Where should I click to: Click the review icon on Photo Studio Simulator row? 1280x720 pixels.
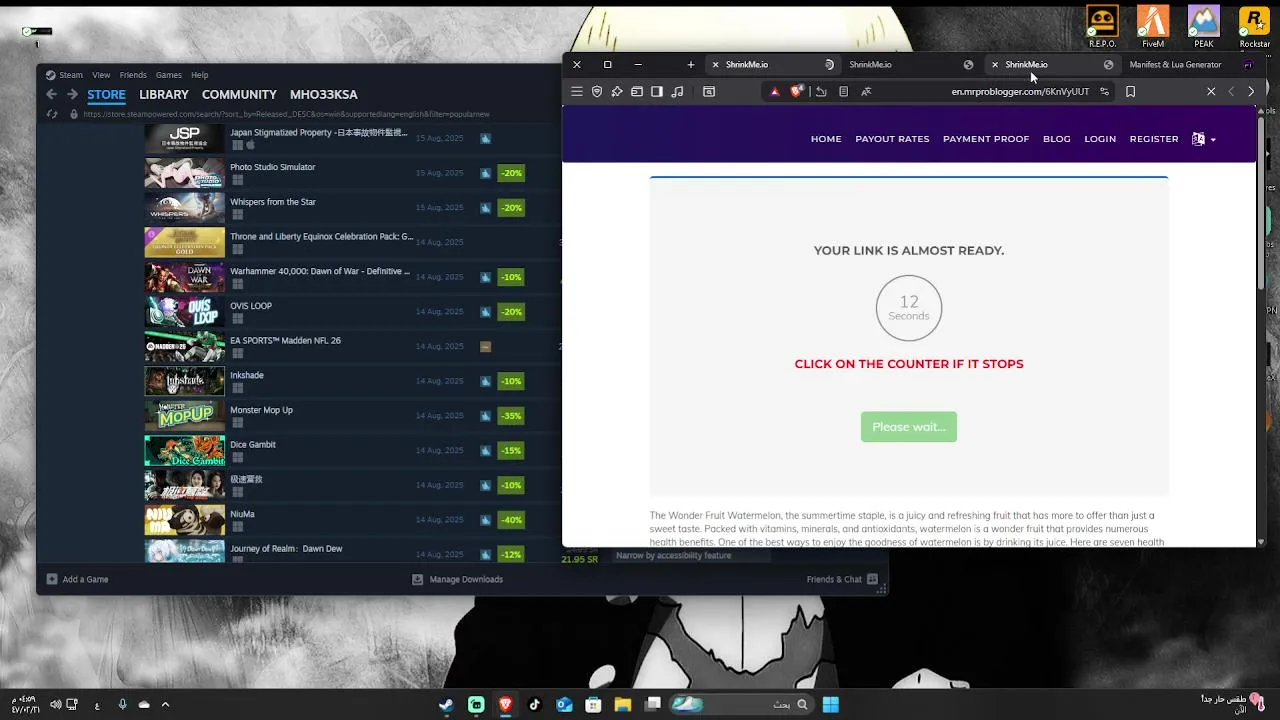tap(485, 173)
